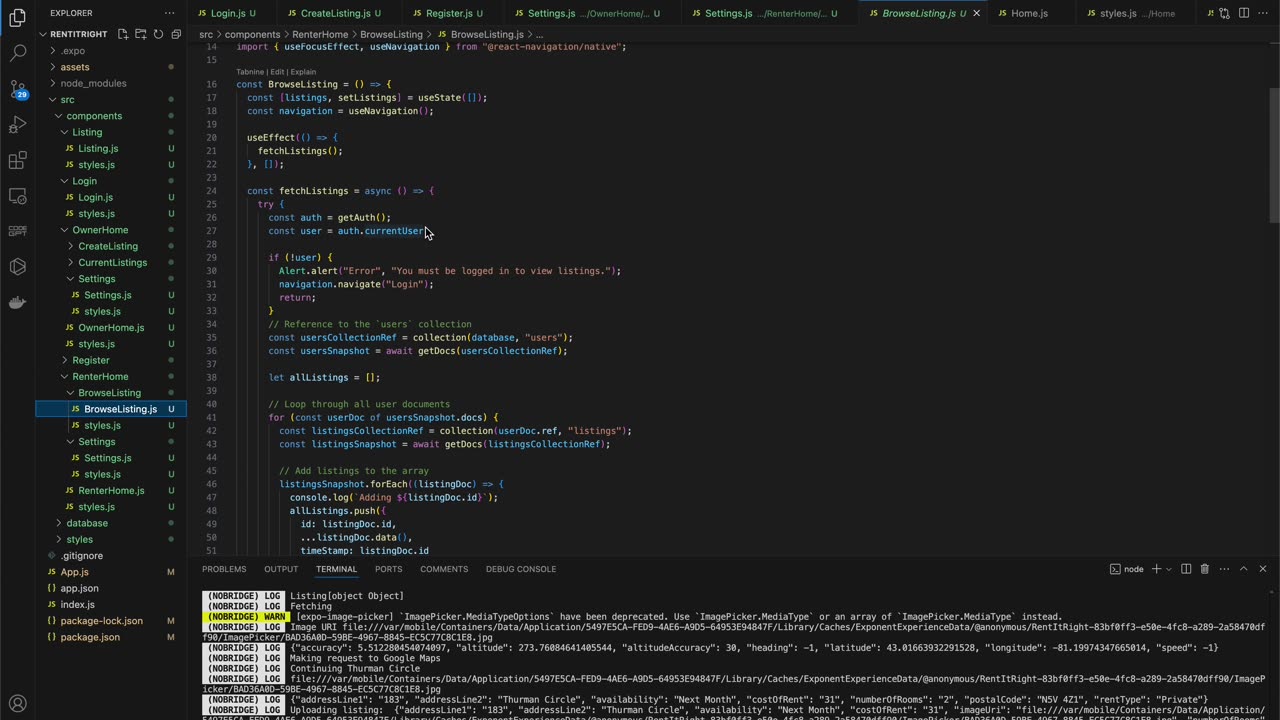Split the terminal panel
Viewport: 1280px width, 720px height.
[1186, 569]
